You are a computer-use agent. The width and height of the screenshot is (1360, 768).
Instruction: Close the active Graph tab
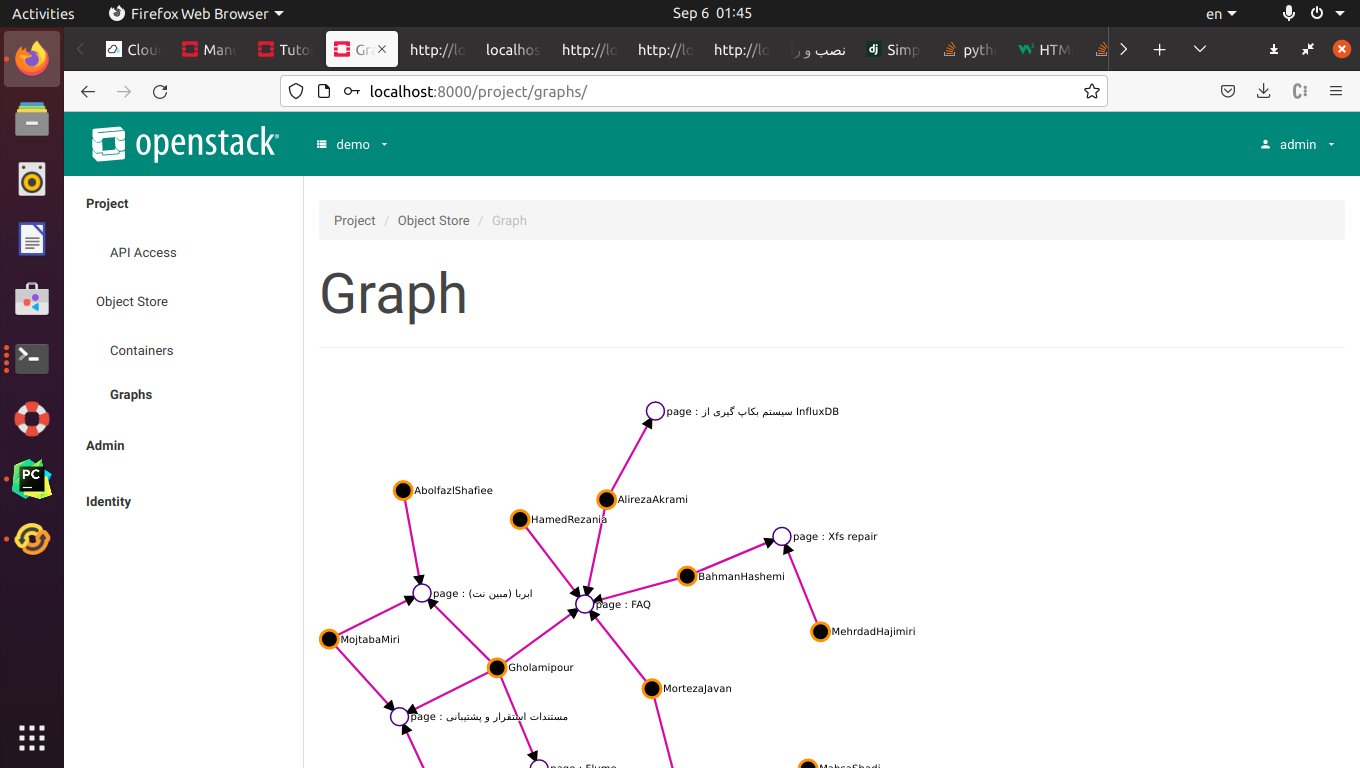pyautogui.click(x=381, y=49)
